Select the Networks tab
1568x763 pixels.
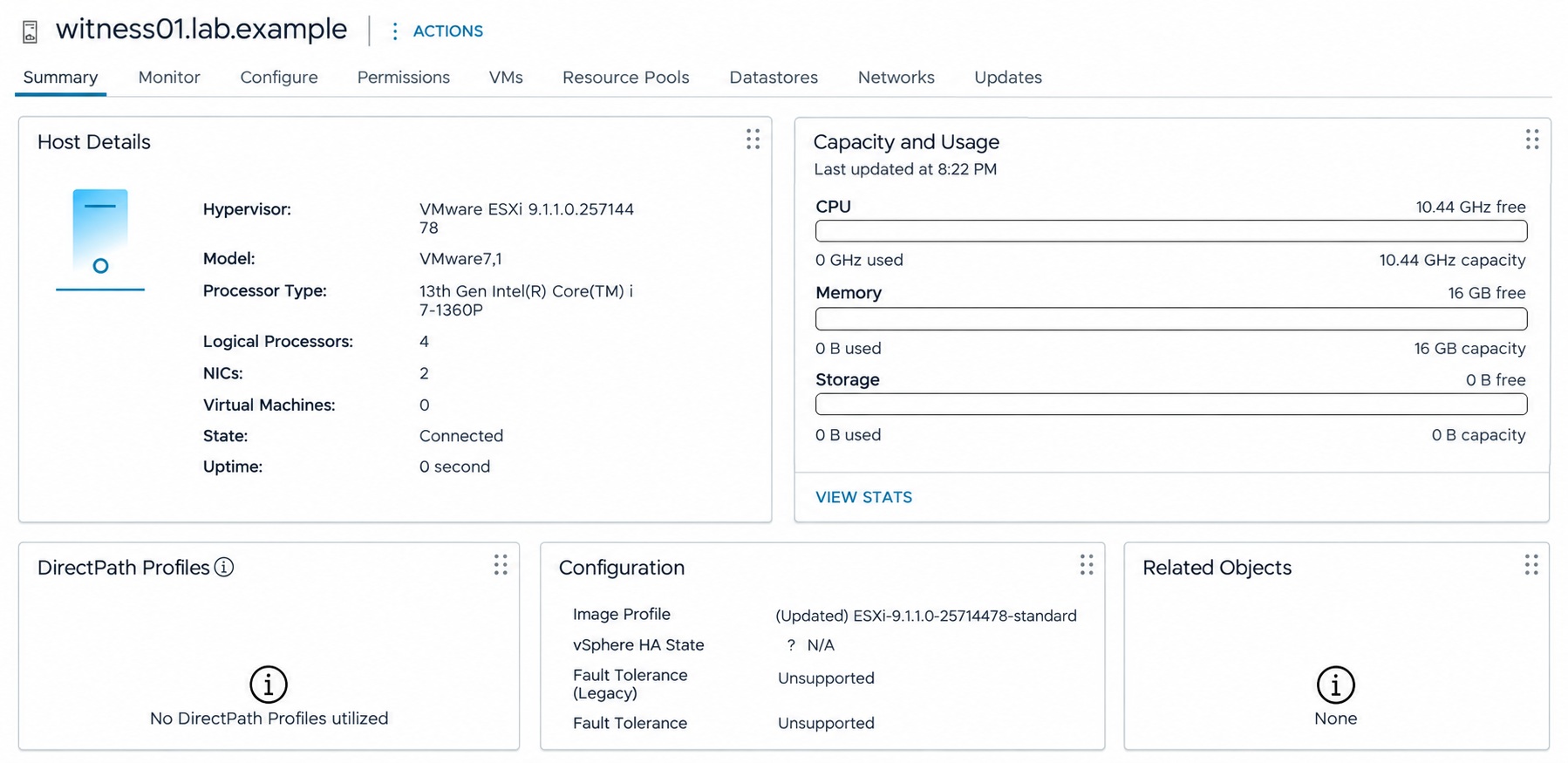pos(896,78)
